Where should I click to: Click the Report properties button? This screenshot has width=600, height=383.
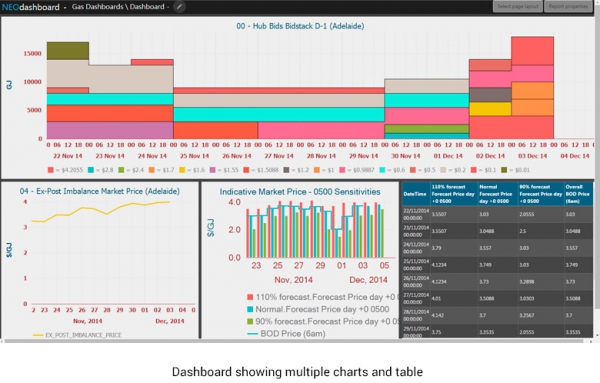tap(568, 6)
